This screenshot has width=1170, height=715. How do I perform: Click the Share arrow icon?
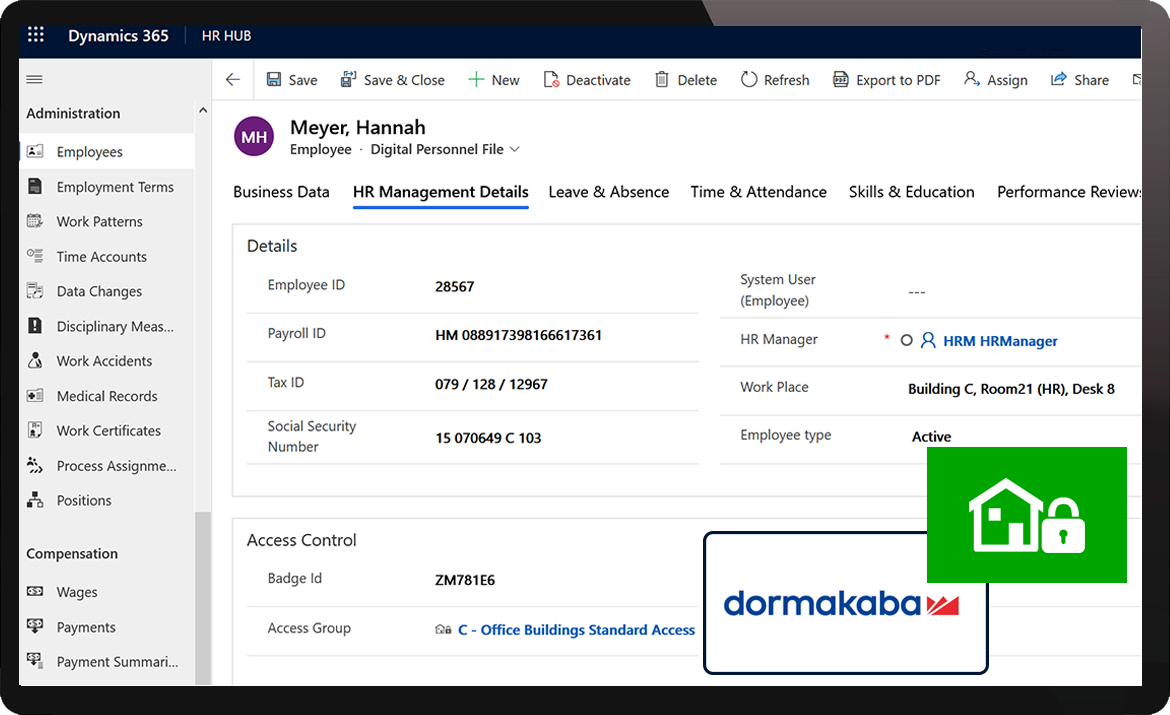click(x=1059, y=79)
